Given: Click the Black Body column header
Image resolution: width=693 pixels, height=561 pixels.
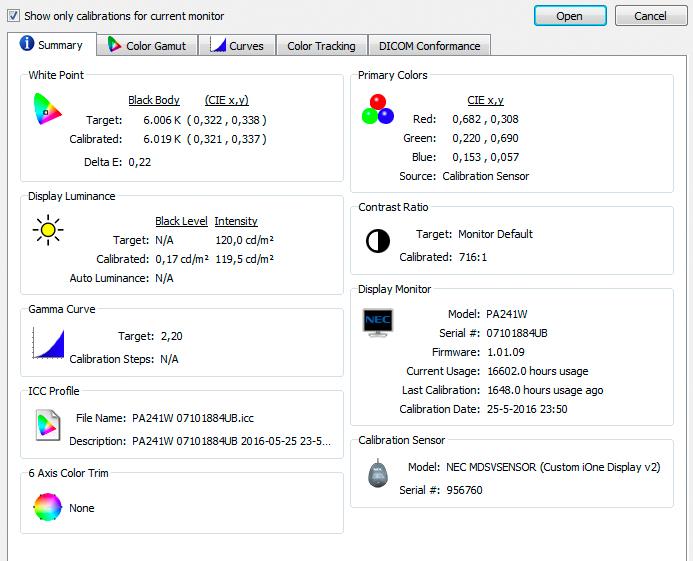Looking at the screenshot, I should 154,100.
